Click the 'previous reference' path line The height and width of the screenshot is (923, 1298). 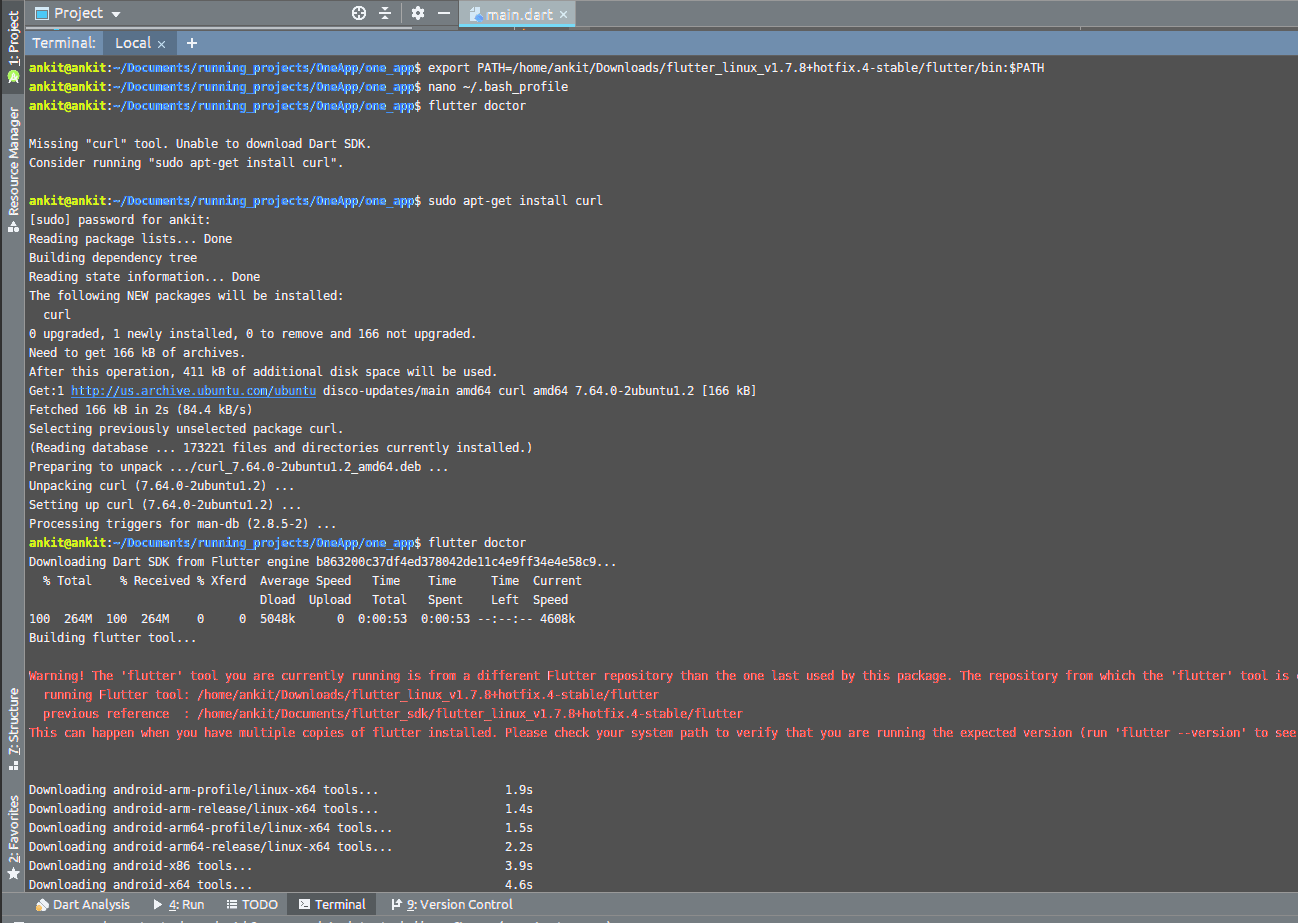393,714
